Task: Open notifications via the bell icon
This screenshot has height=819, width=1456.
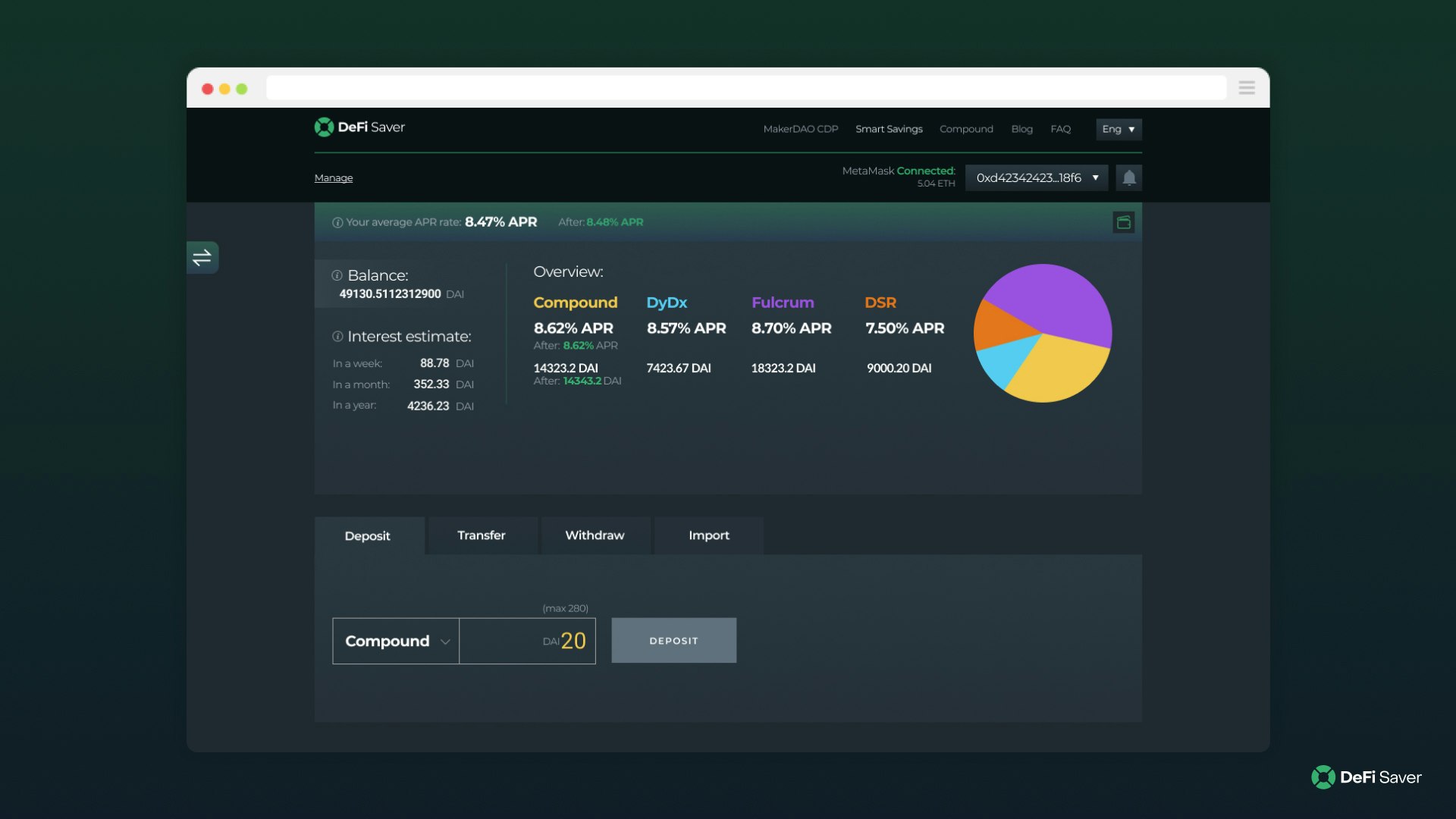Action: pyautogui.click(x=1128, y=177)
